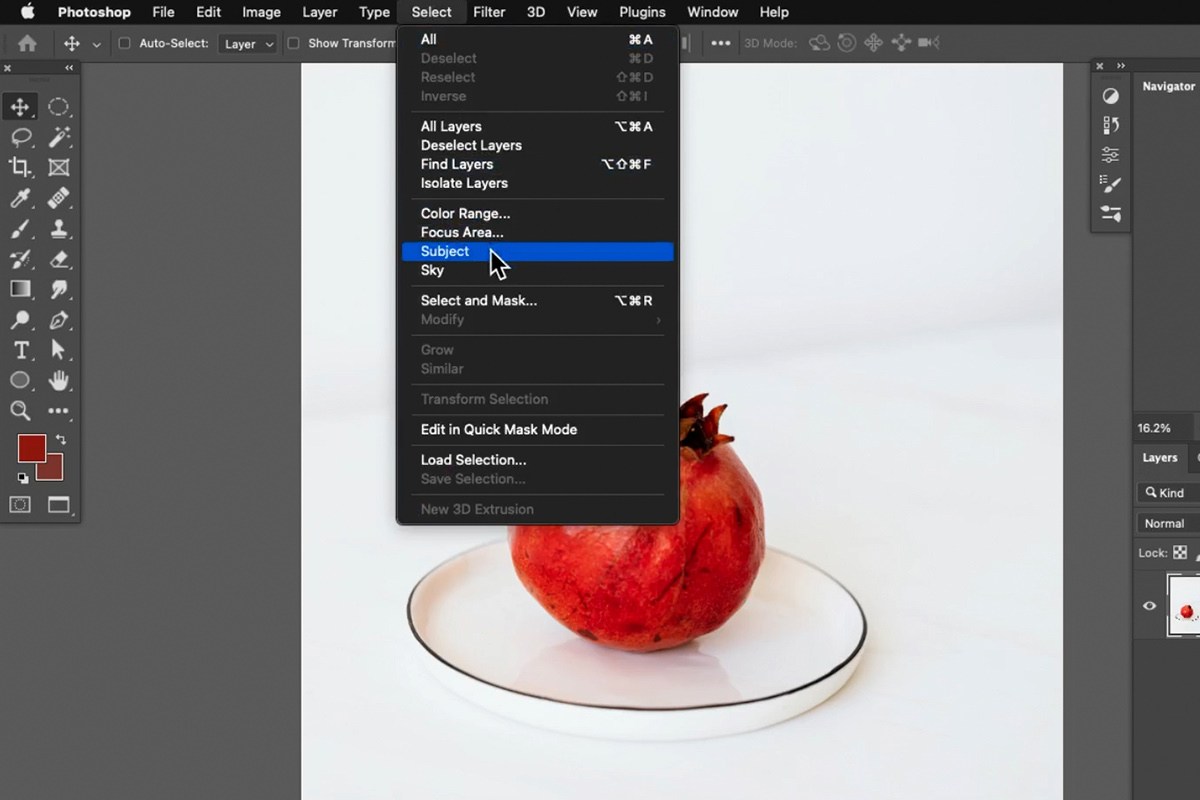Select the Gradient tool
This screenshot has height=800, width=1200.
pos(20,289)
